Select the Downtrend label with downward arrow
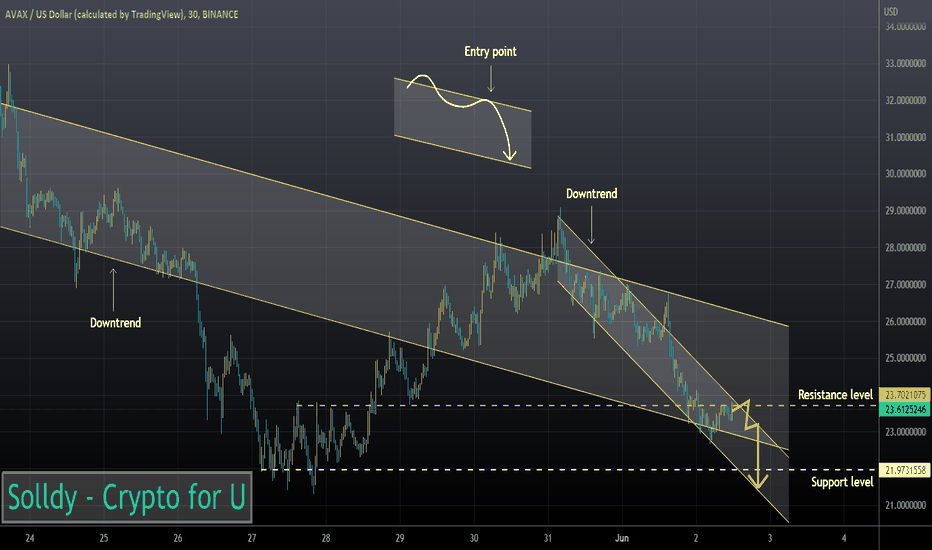 click(591, 194)
